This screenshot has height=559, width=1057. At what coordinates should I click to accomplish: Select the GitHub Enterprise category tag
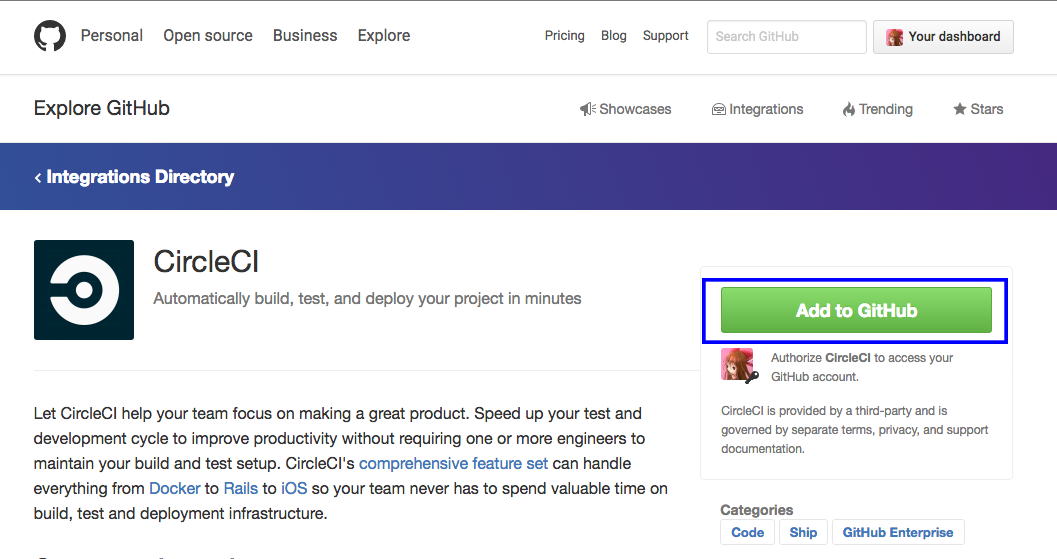coord(898,532)
